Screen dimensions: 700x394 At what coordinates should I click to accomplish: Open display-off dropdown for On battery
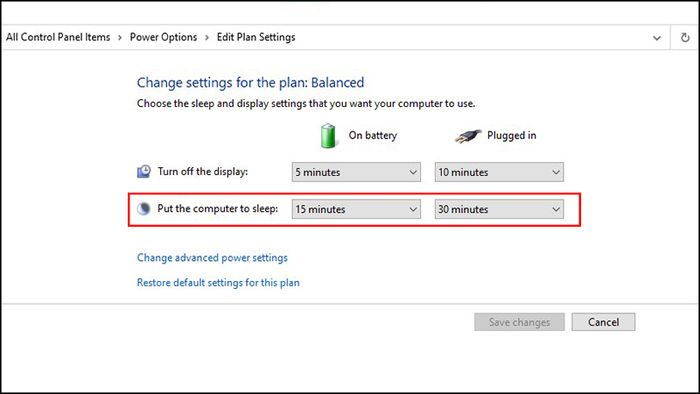coord(356,172)
